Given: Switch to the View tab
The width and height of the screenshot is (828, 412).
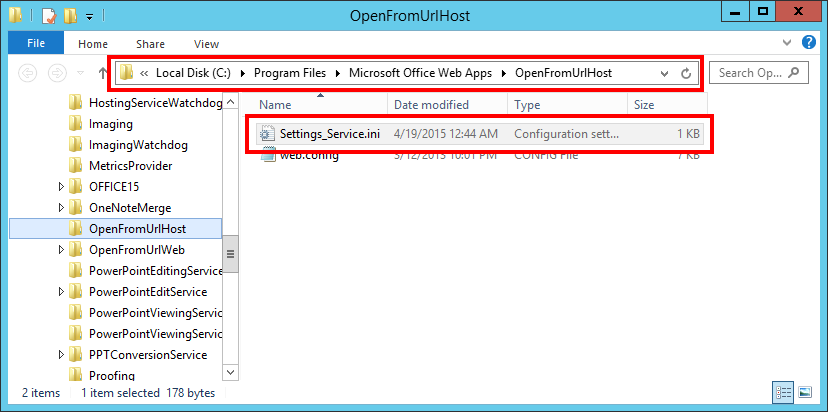Looking at the screenshot, I should coord(206,44).
